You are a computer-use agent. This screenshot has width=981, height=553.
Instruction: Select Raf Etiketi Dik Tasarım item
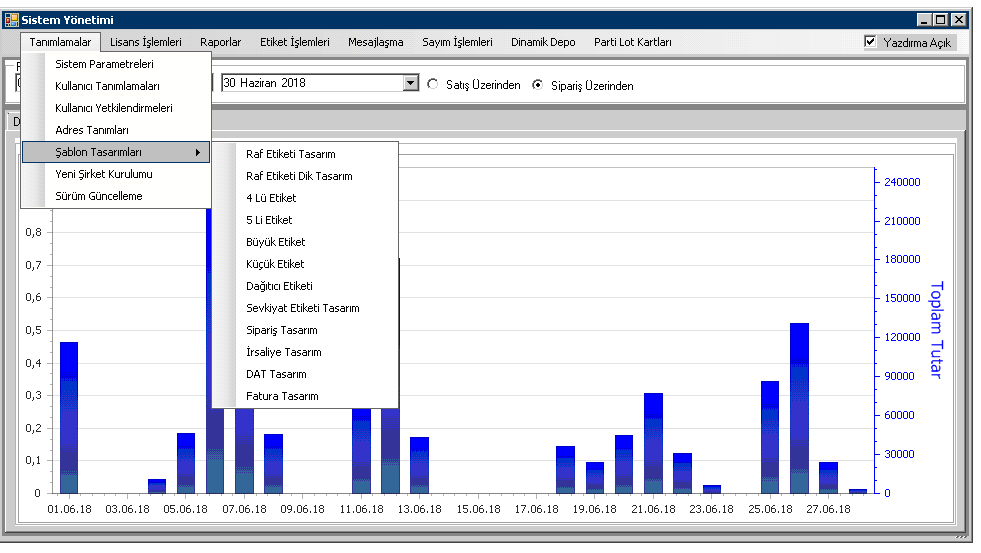305,176
